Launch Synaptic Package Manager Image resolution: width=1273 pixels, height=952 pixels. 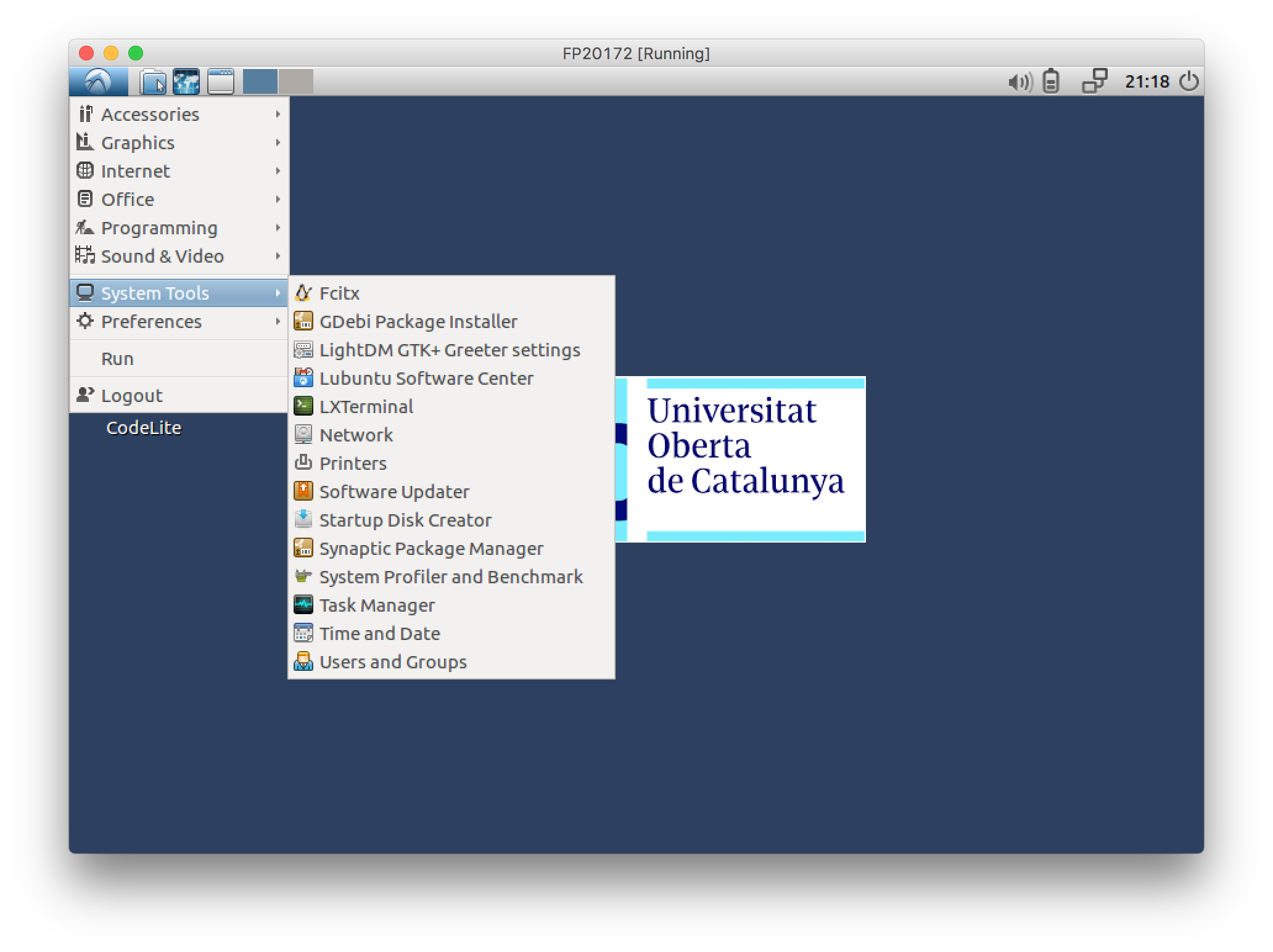point(431,548)
